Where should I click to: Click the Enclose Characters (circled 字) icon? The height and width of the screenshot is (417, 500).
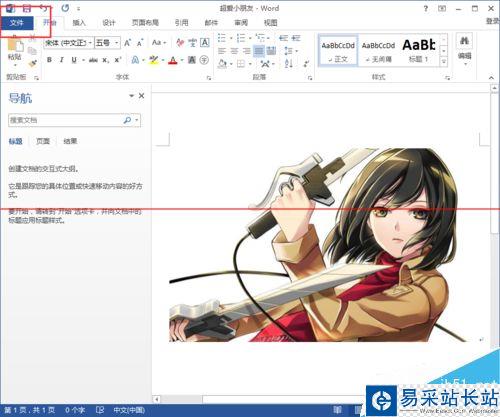click(x=204, y=60)
